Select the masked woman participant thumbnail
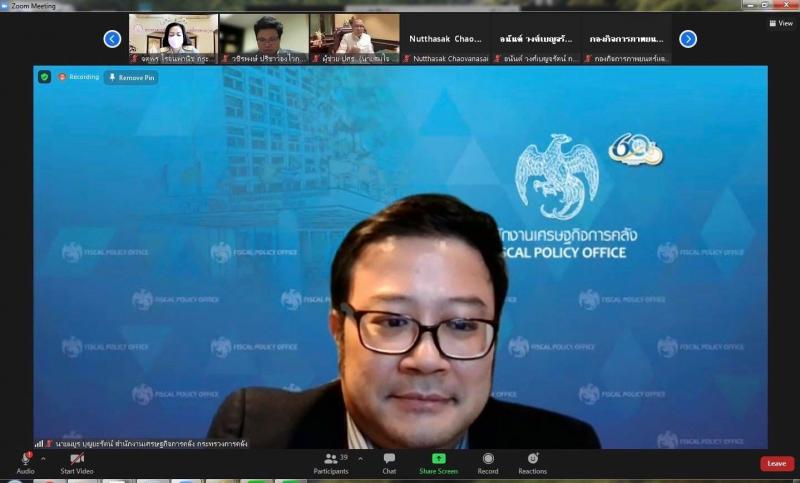The image size is (800, 483). [x=173, y=39]
